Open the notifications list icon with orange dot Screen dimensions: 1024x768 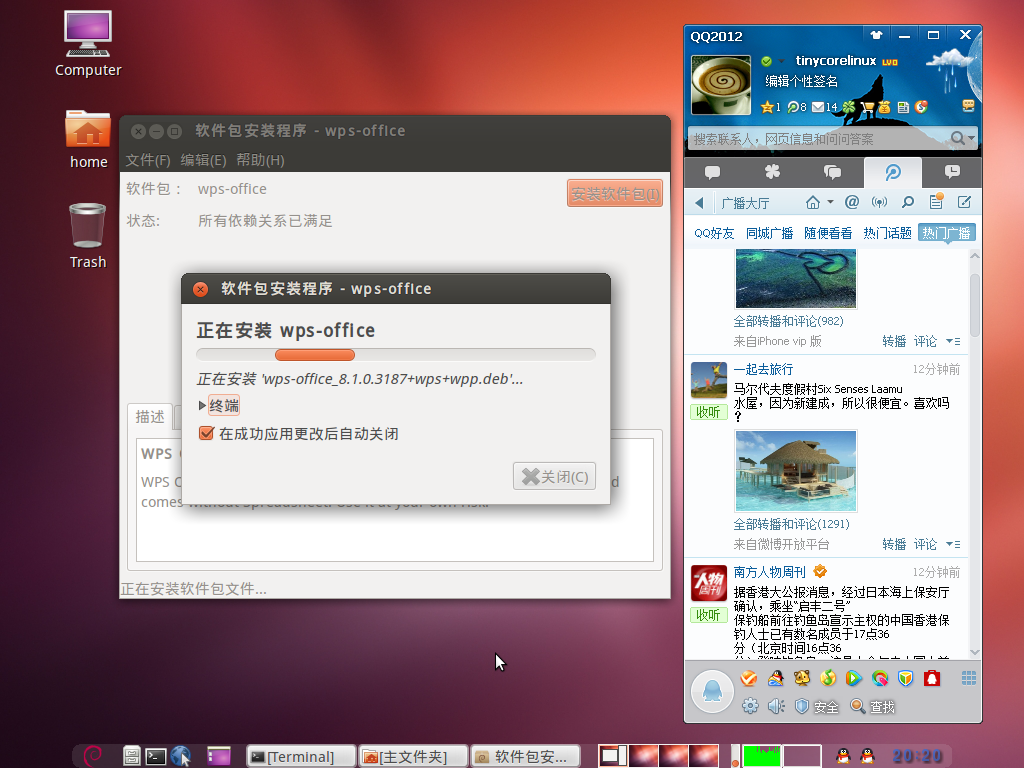coord(936,201)
